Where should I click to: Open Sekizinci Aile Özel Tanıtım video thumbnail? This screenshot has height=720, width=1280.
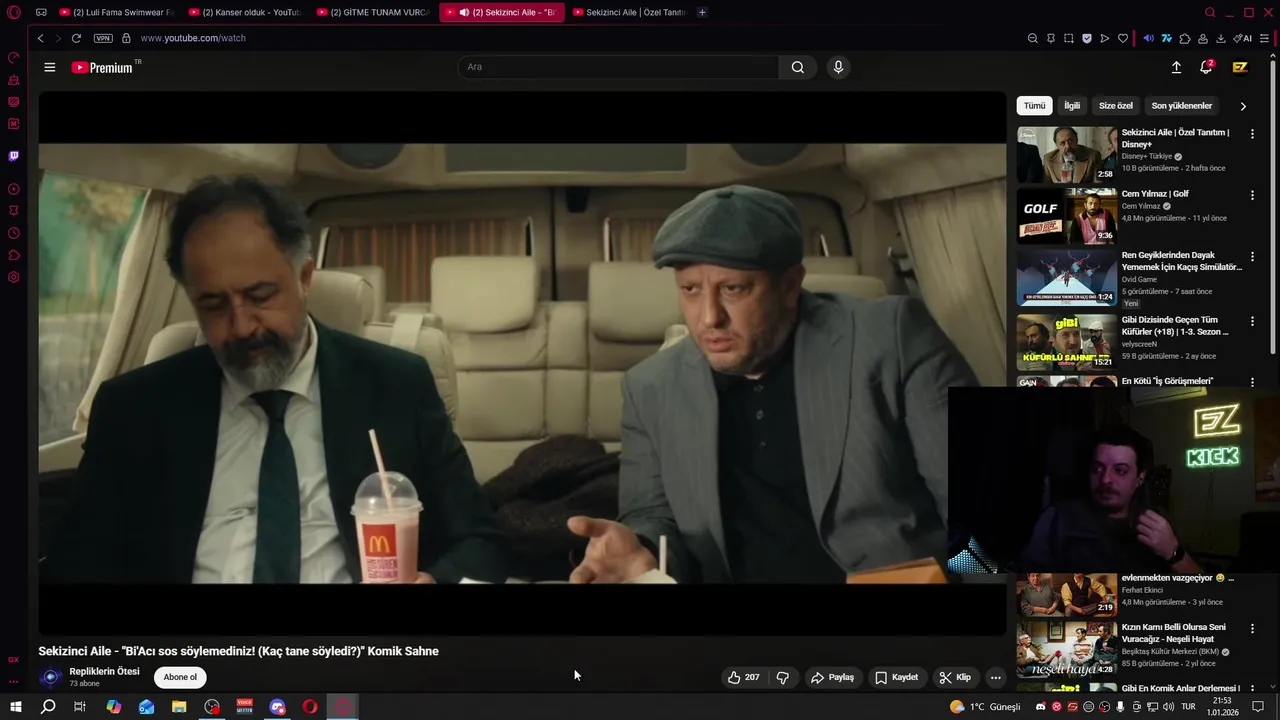[1066, 154]
